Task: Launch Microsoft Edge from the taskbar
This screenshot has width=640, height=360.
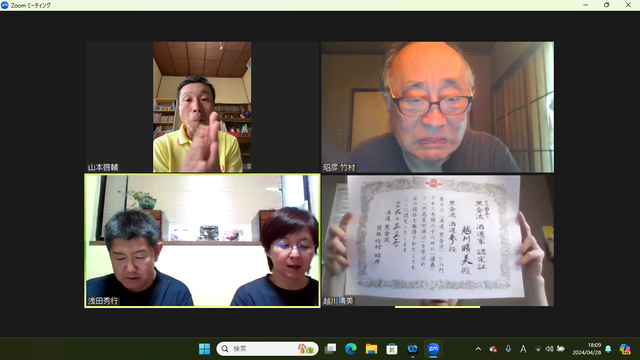Action: click(x=351, y=349)
